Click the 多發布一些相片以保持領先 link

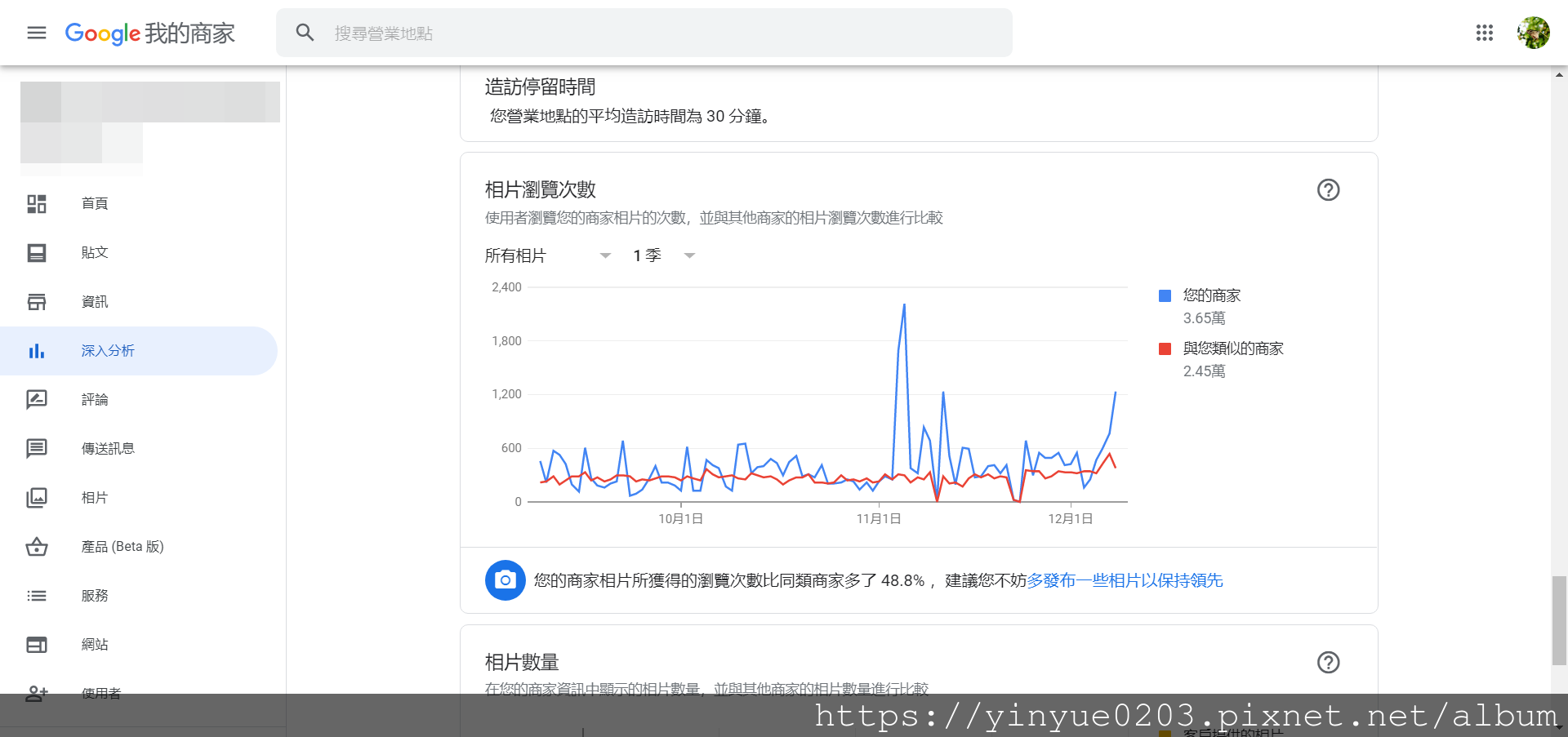(x=1125, y=580)
